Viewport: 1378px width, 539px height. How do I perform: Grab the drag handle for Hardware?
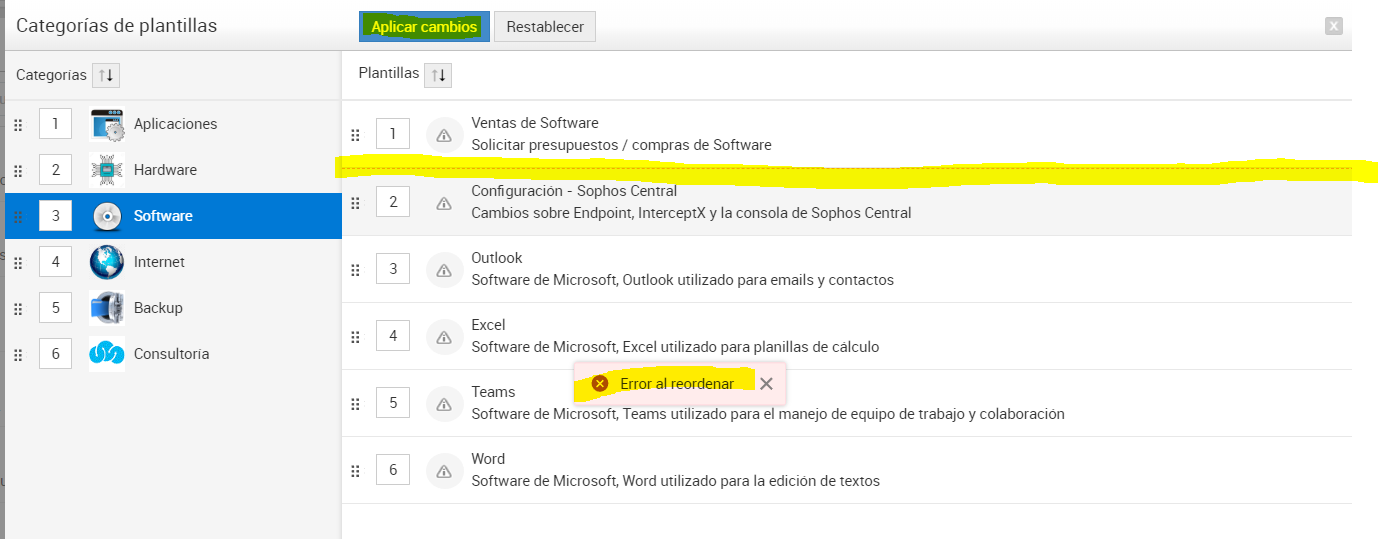tap(18, 171)
